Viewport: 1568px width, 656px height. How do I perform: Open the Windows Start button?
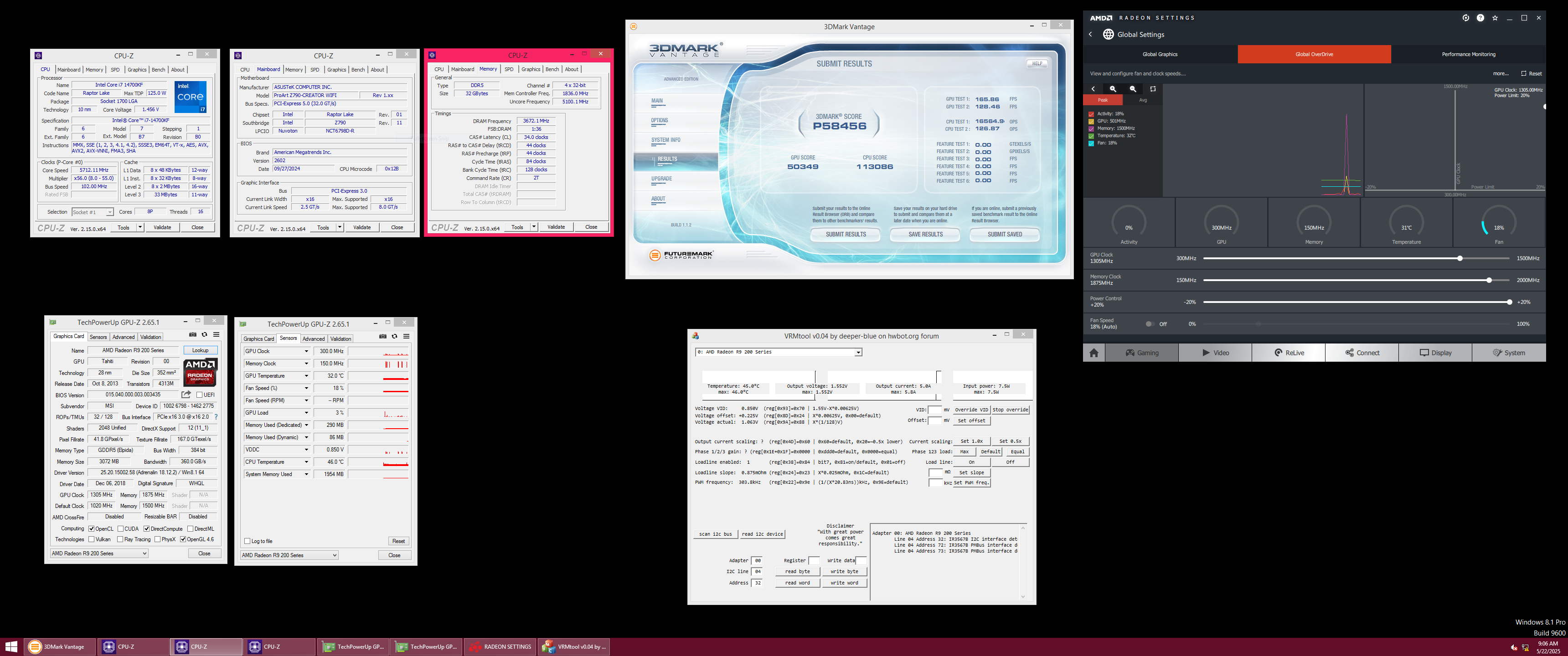click(11, 646)
